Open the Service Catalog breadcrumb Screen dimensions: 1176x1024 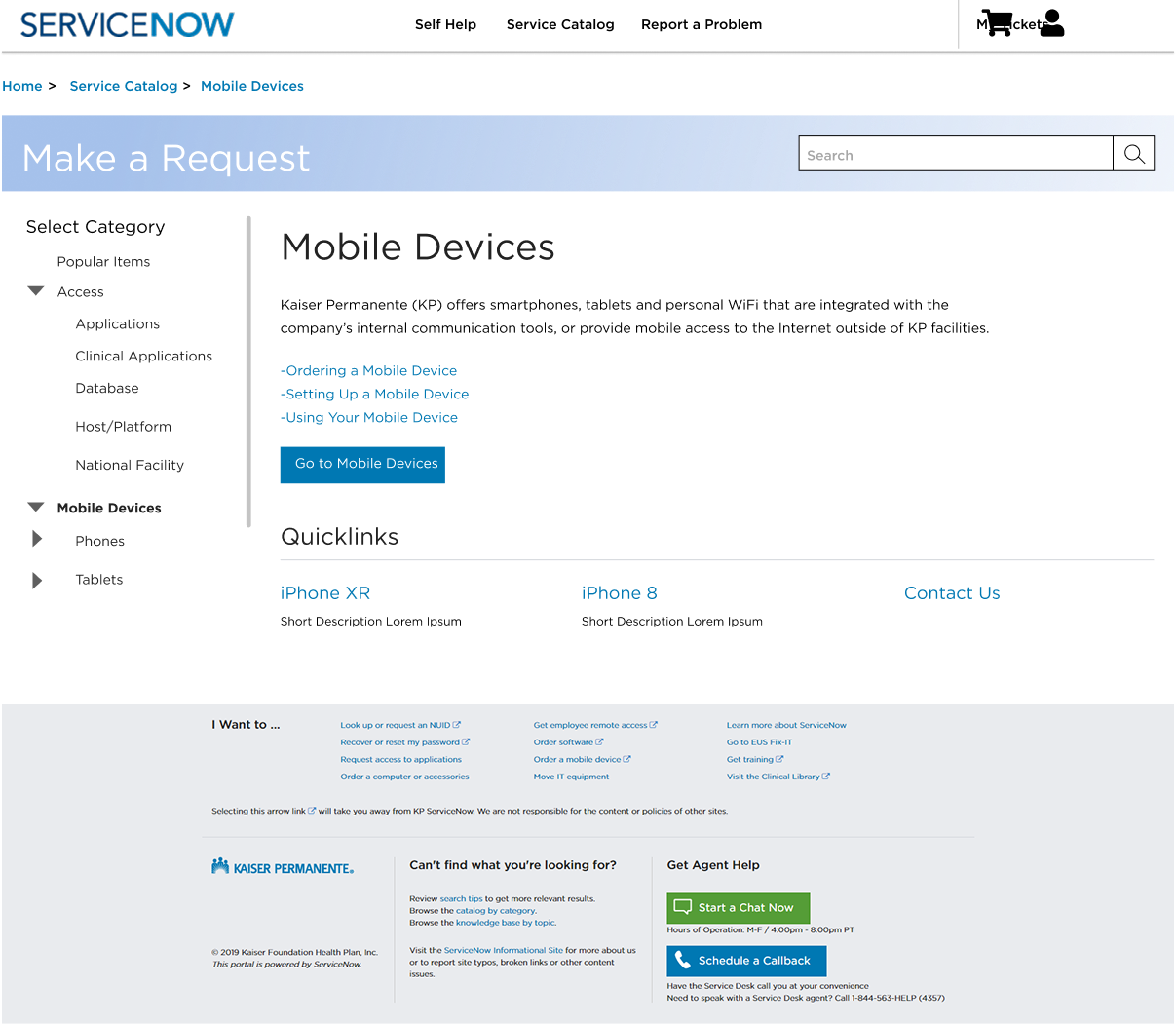(124, 86)
